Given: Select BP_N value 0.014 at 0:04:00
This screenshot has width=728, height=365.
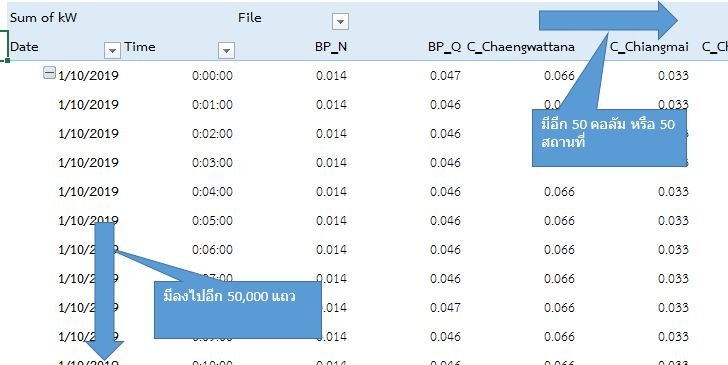Looking at the screenshot, I should (x=331, y=192).
